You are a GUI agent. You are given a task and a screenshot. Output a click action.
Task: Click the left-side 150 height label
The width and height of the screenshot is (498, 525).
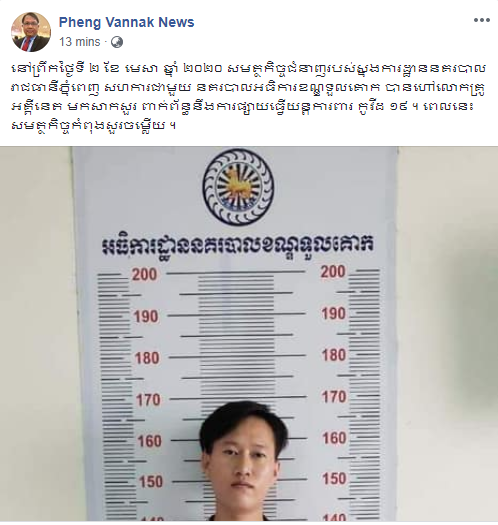(151, 482)
